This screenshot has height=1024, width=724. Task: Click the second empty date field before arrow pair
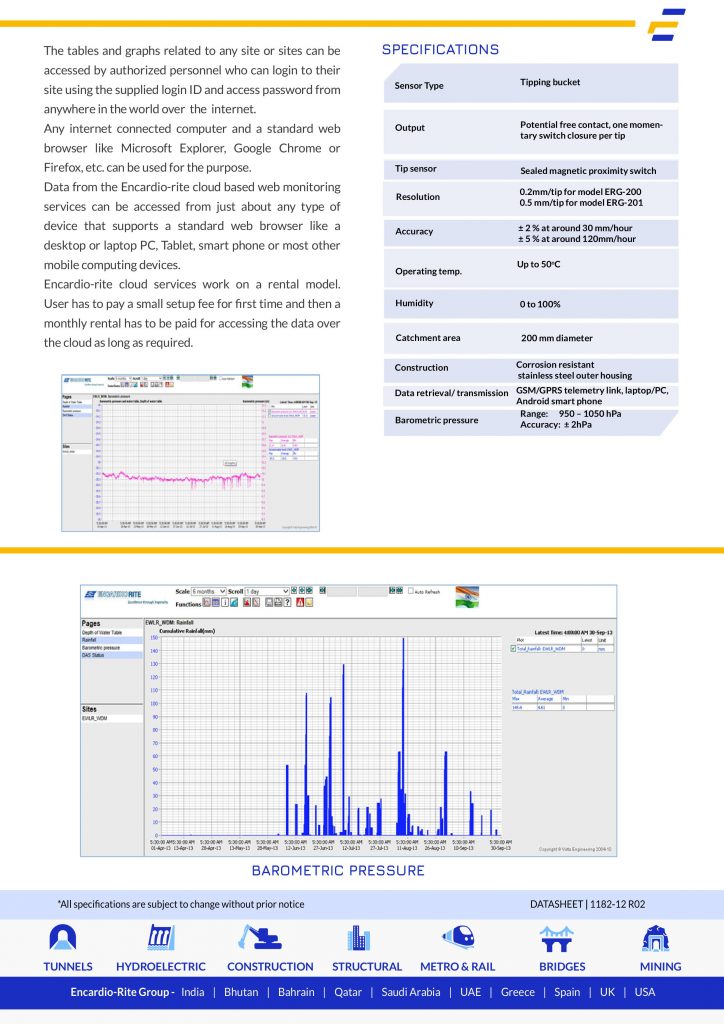coord(373,591)
